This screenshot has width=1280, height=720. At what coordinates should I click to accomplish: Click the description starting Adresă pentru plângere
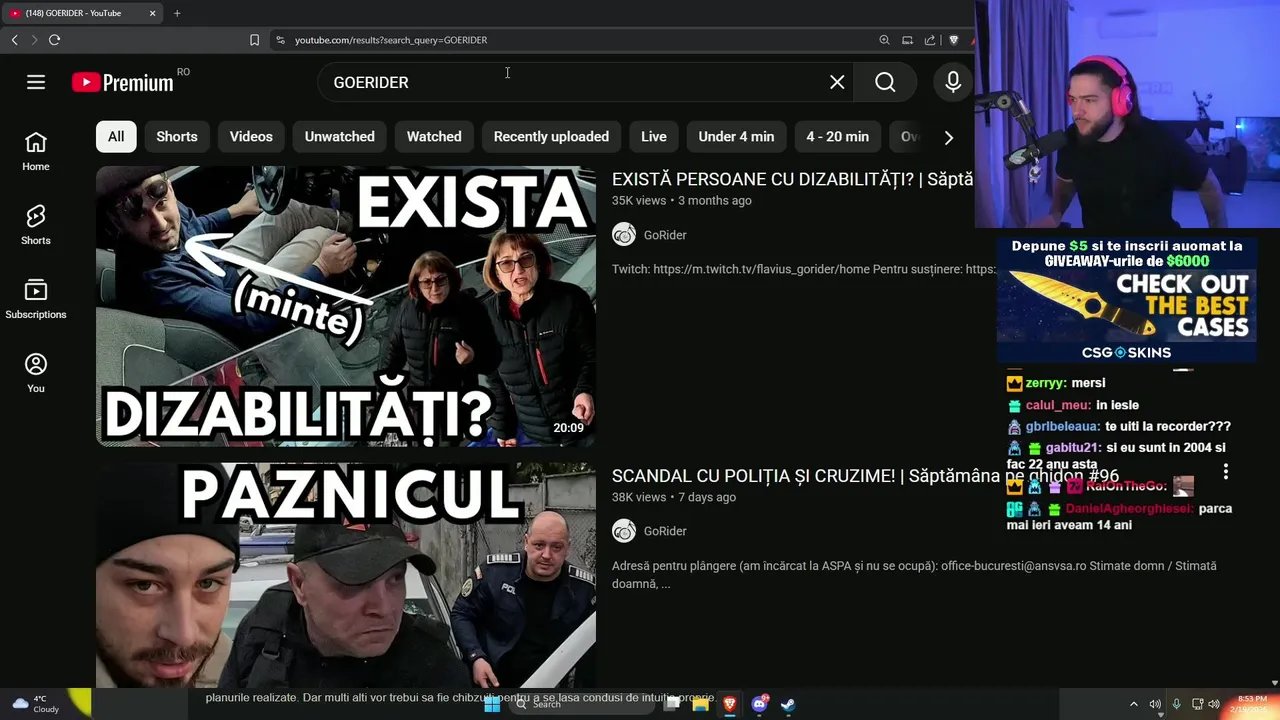pyautogui.click(x=914, y=574)
